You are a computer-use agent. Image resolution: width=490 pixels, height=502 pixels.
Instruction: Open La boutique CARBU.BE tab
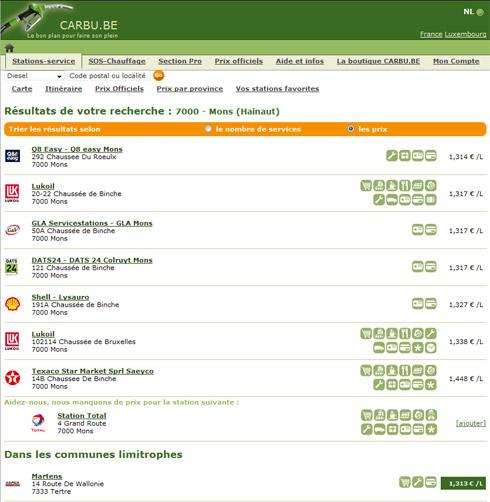click(378, 61)
